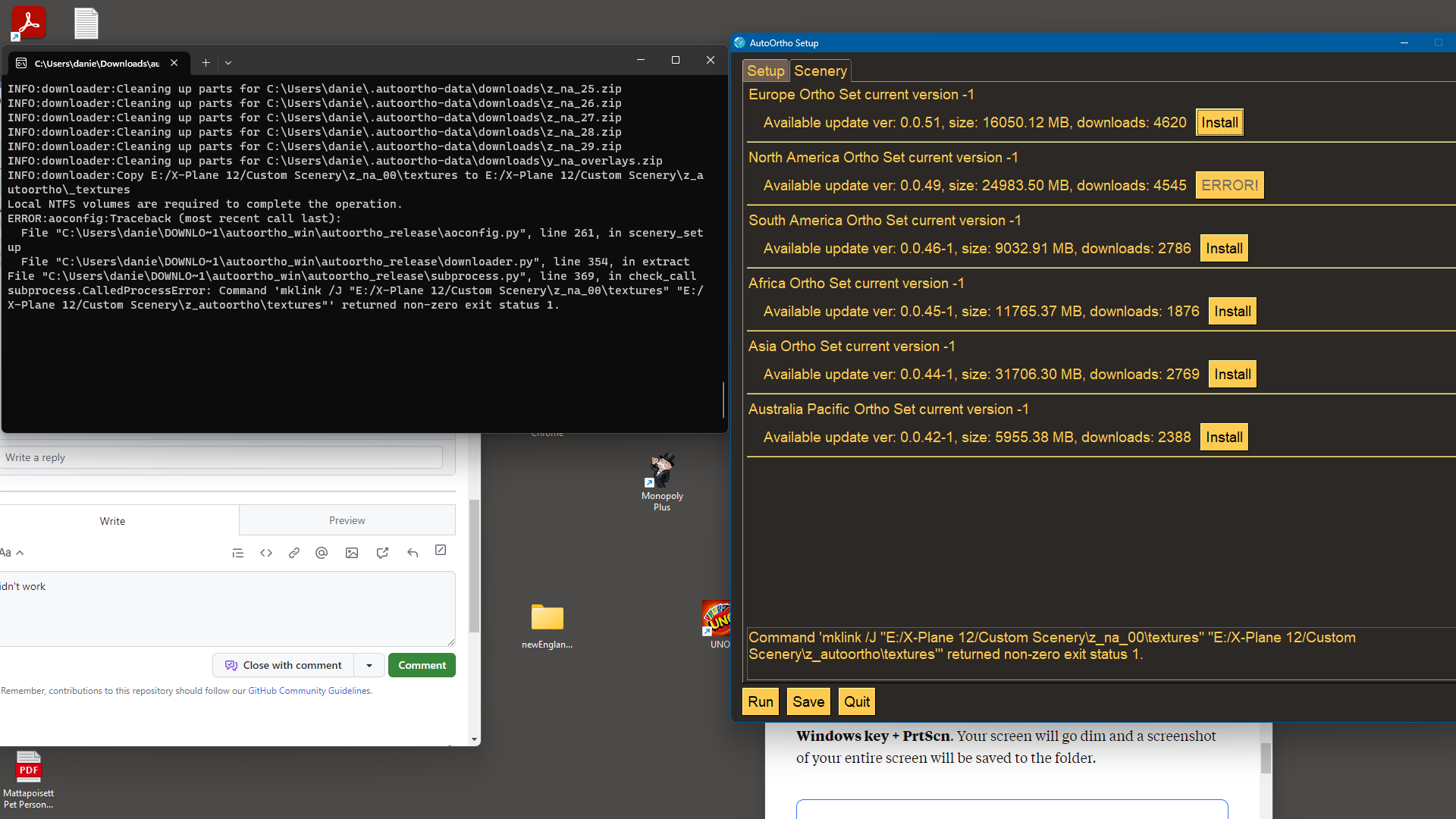Reference an issue with the cross-reference icon
The width and height of the screenshot is (1456, 819).
pyautogui.click(x=382, y=552)
